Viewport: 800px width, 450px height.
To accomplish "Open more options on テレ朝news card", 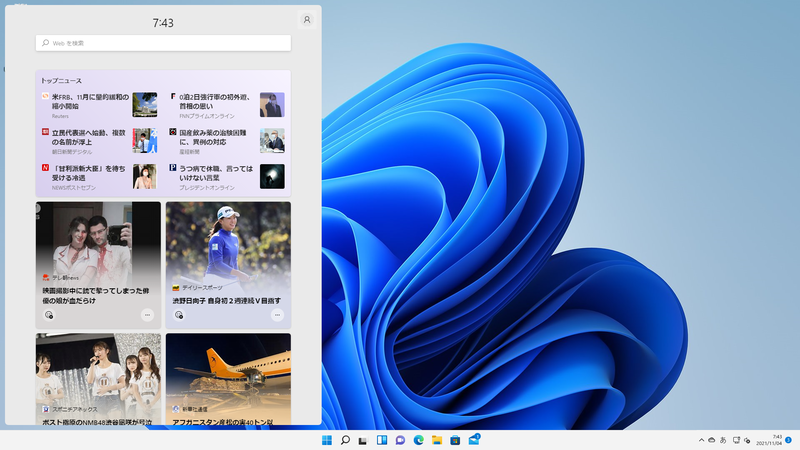I will point(147,315).
